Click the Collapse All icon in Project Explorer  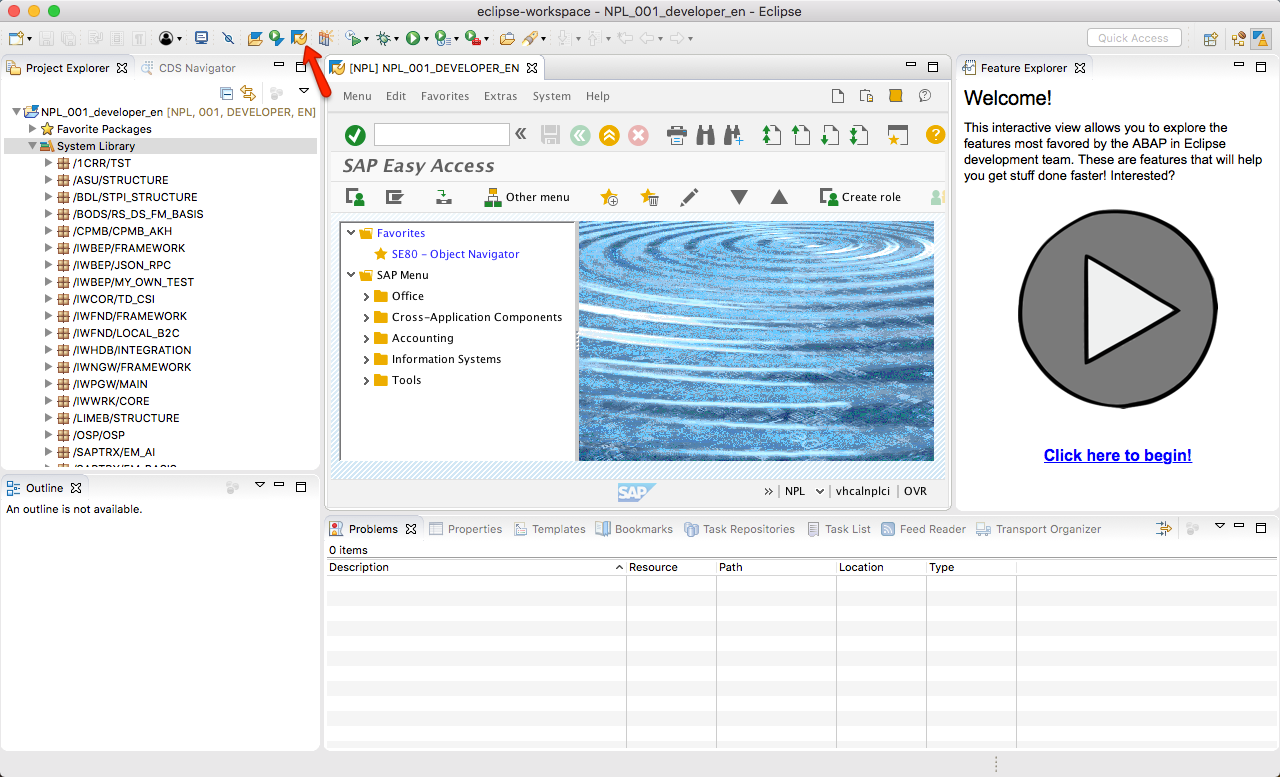pos(226,93)
